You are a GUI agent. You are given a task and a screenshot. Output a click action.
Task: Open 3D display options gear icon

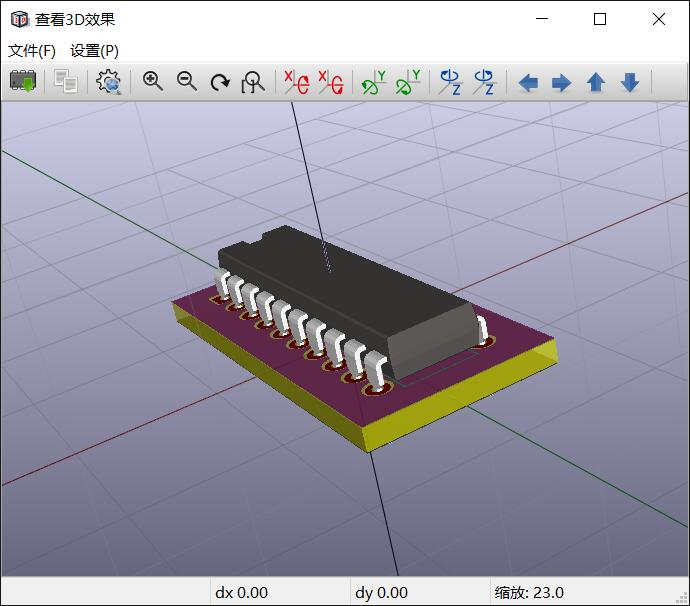coord(109,81)
